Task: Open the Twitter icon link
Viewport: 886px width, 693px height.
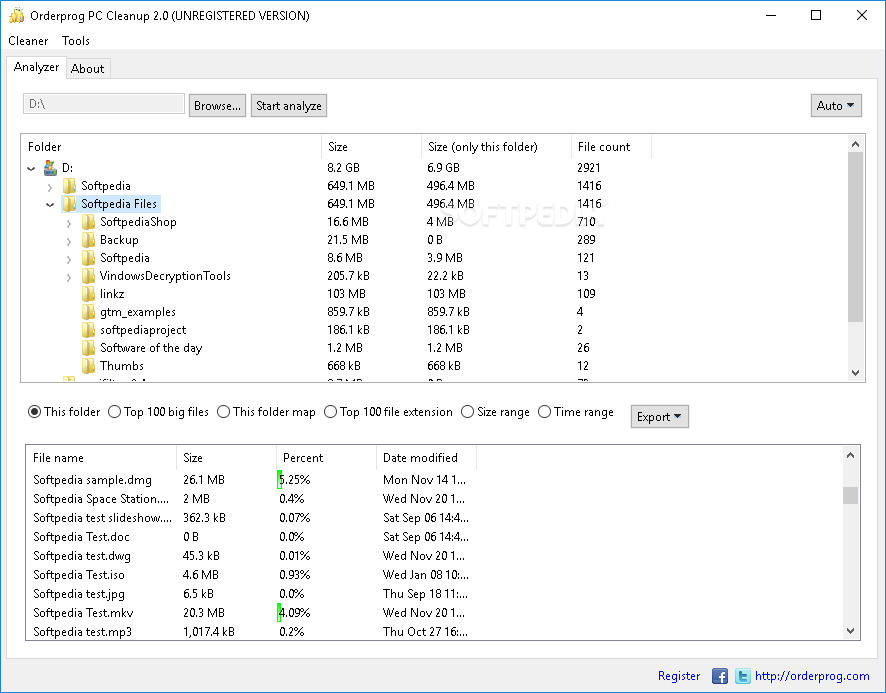Action: [x=742, y=676]
